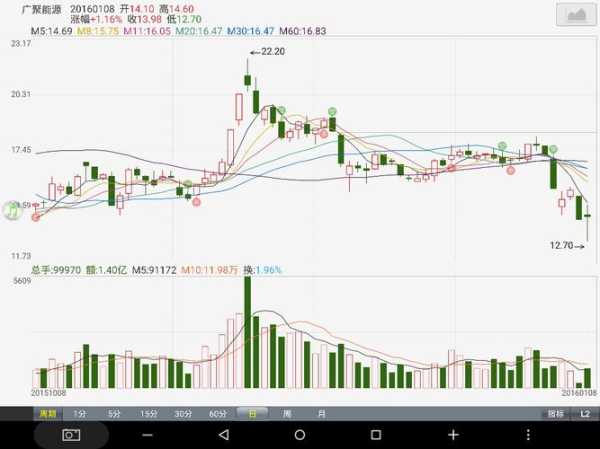Viewport: 600px width, 449px height.
Task: Tap the 额:1.40亿 turnover amount label
Action: pos(106,270)
